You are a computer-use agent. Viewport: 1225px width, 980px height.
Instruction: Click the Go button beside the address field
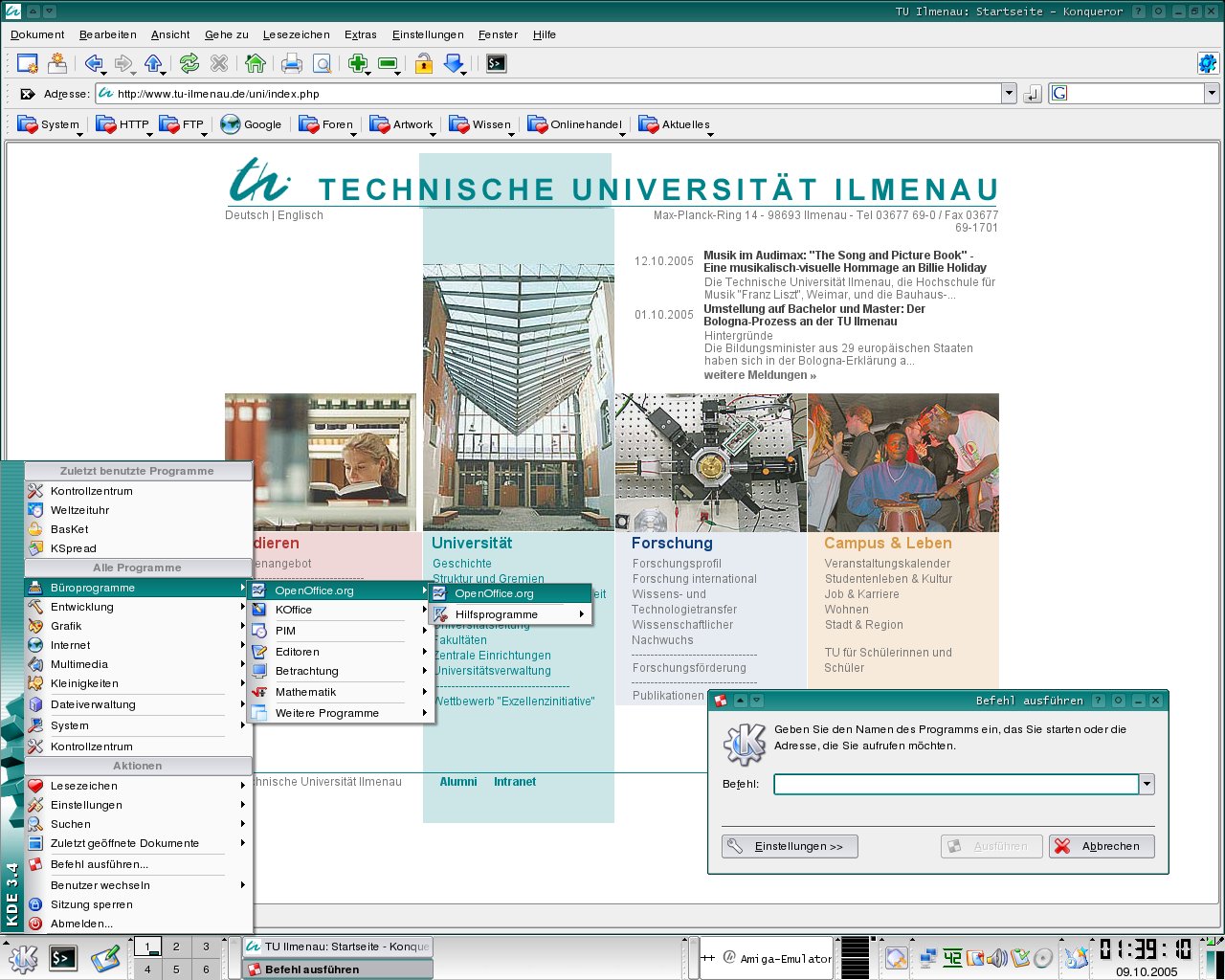[x=1032, y=94]
